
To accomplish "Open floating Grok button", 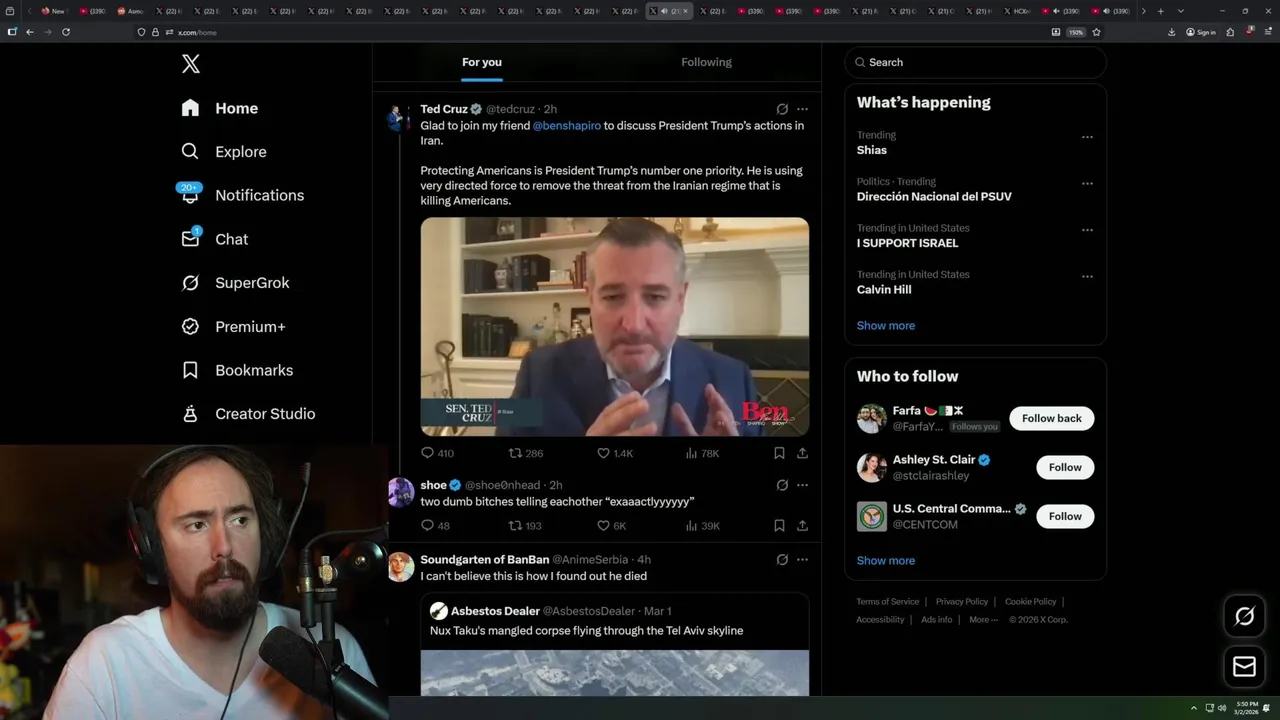I will (x=1244, y=617).
